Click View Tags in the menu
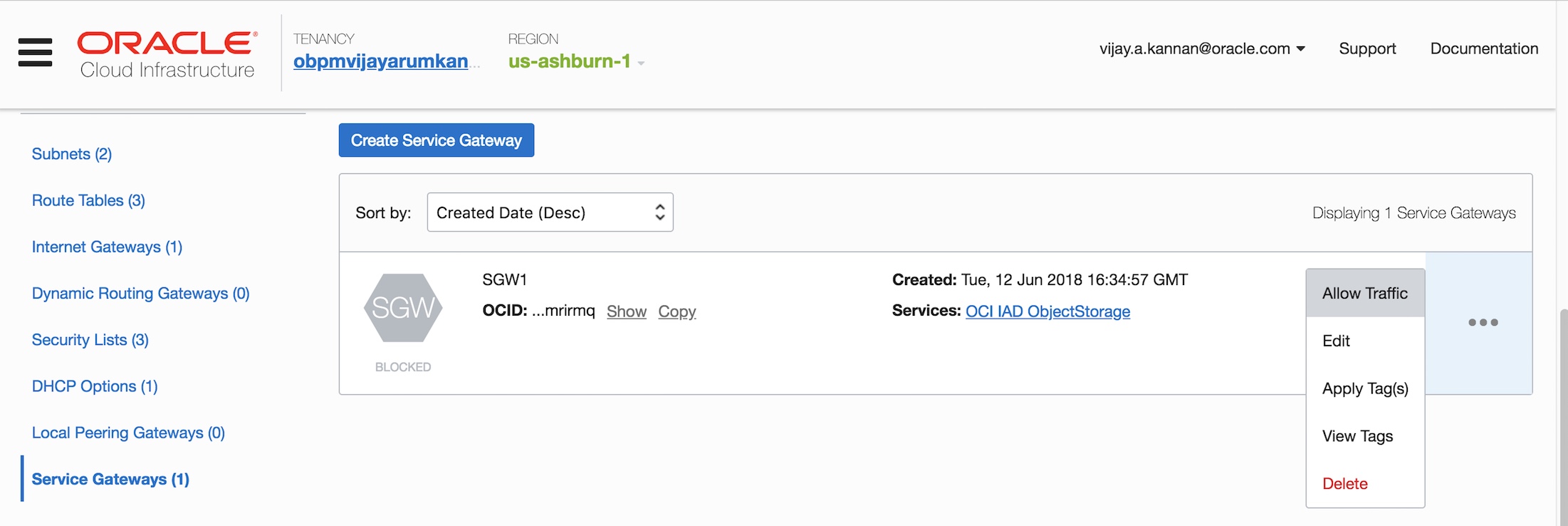The width and height of the screenshot is (1568, 526). [x=1357, y=436]
